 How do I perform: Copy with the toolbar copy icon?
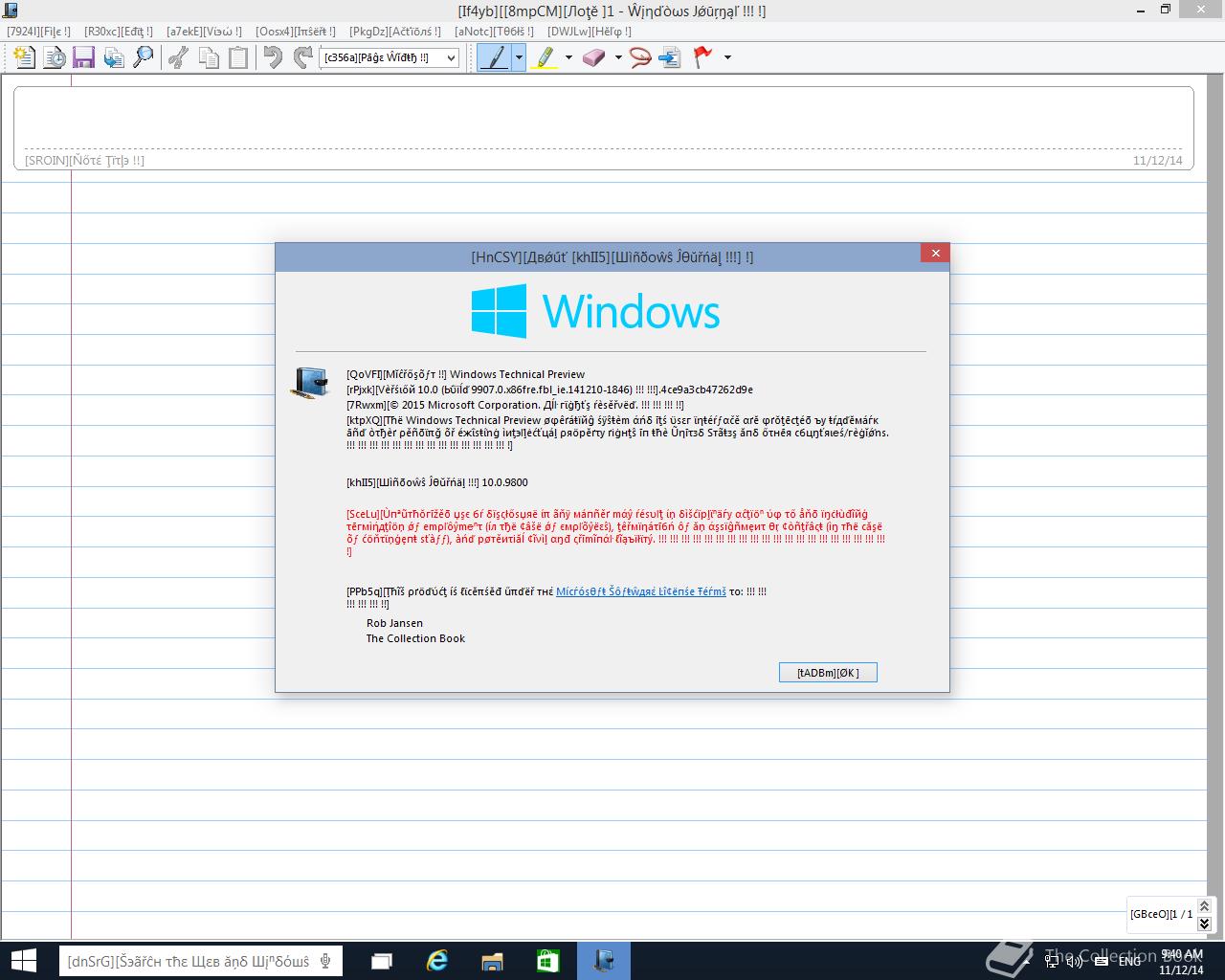[x=209, y=57]
